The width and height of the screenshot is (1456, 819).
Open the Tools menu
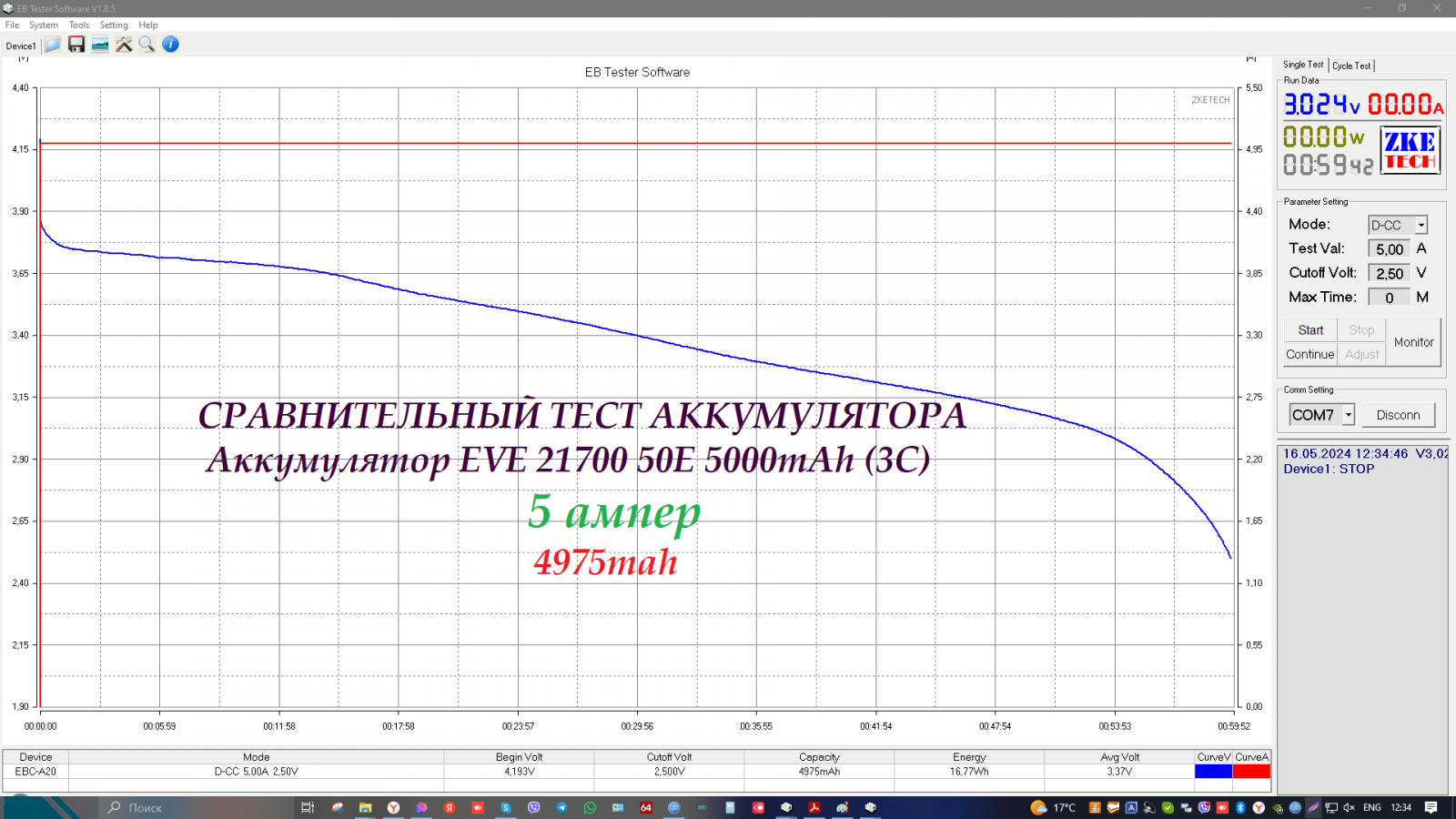click(79, 25)
